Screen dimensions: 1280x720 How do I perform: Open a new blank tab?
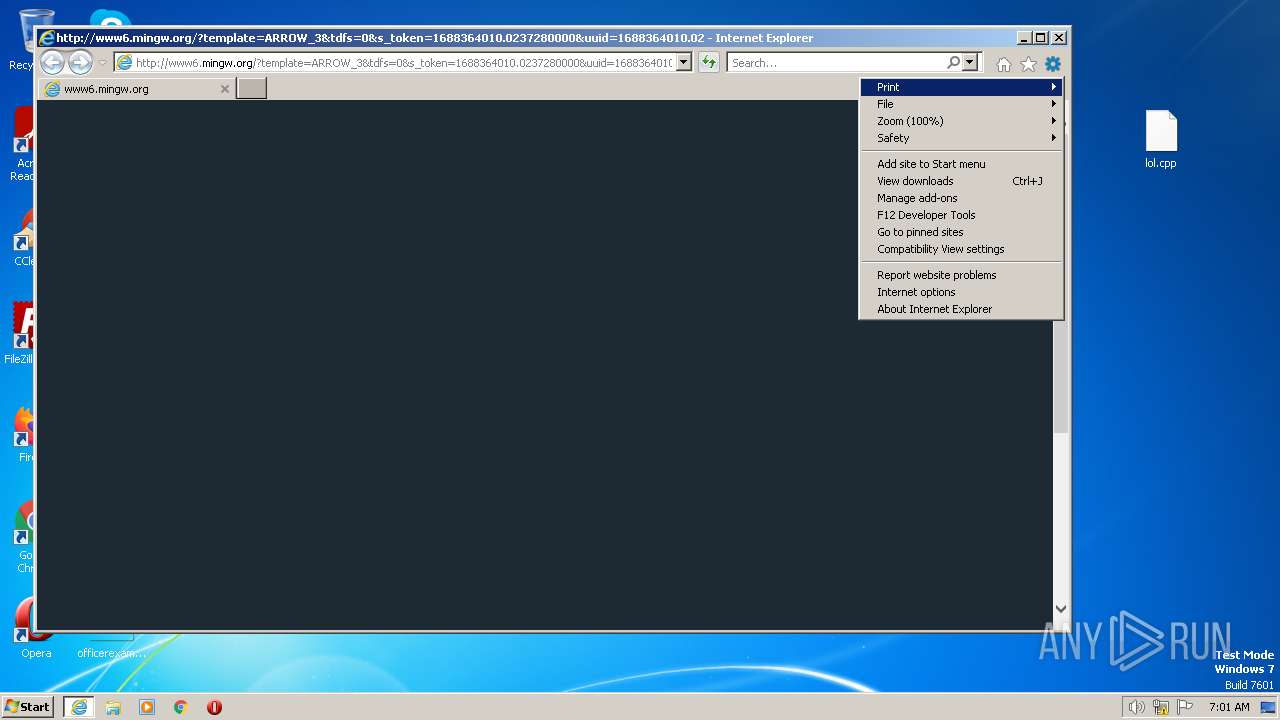click(x=251, y=88)
